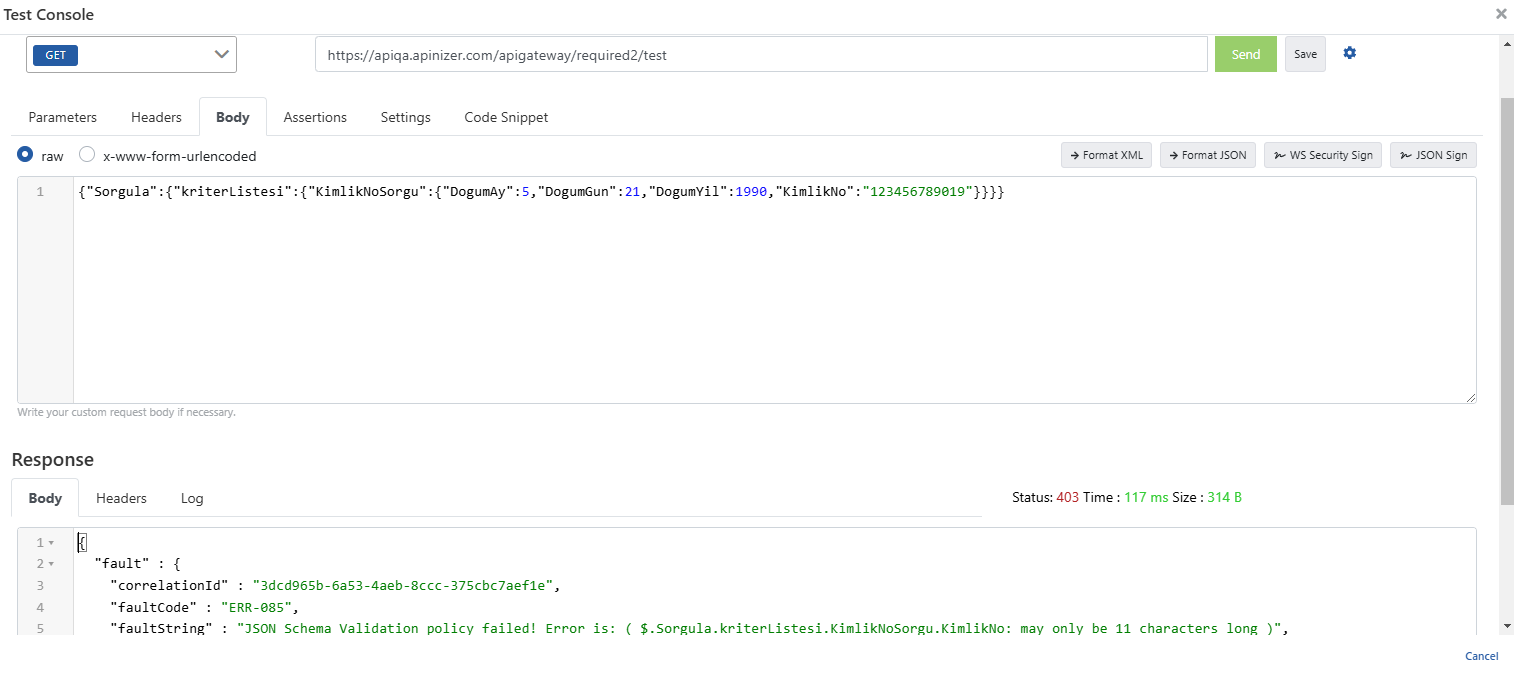This screenshot has width=1514, height=673.
Task: Click the Format JSON icon button
Action: pyautogui.click(x=1207, y=155)
